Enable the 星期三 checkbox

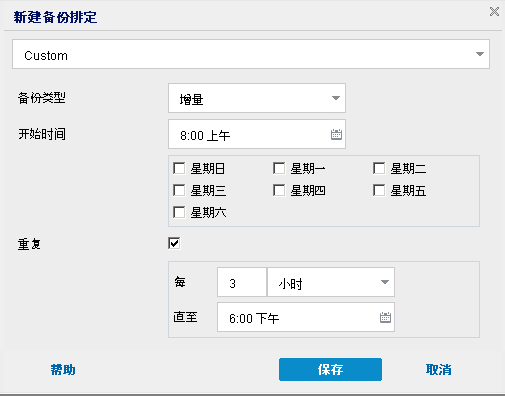click(x=179, y=190)
